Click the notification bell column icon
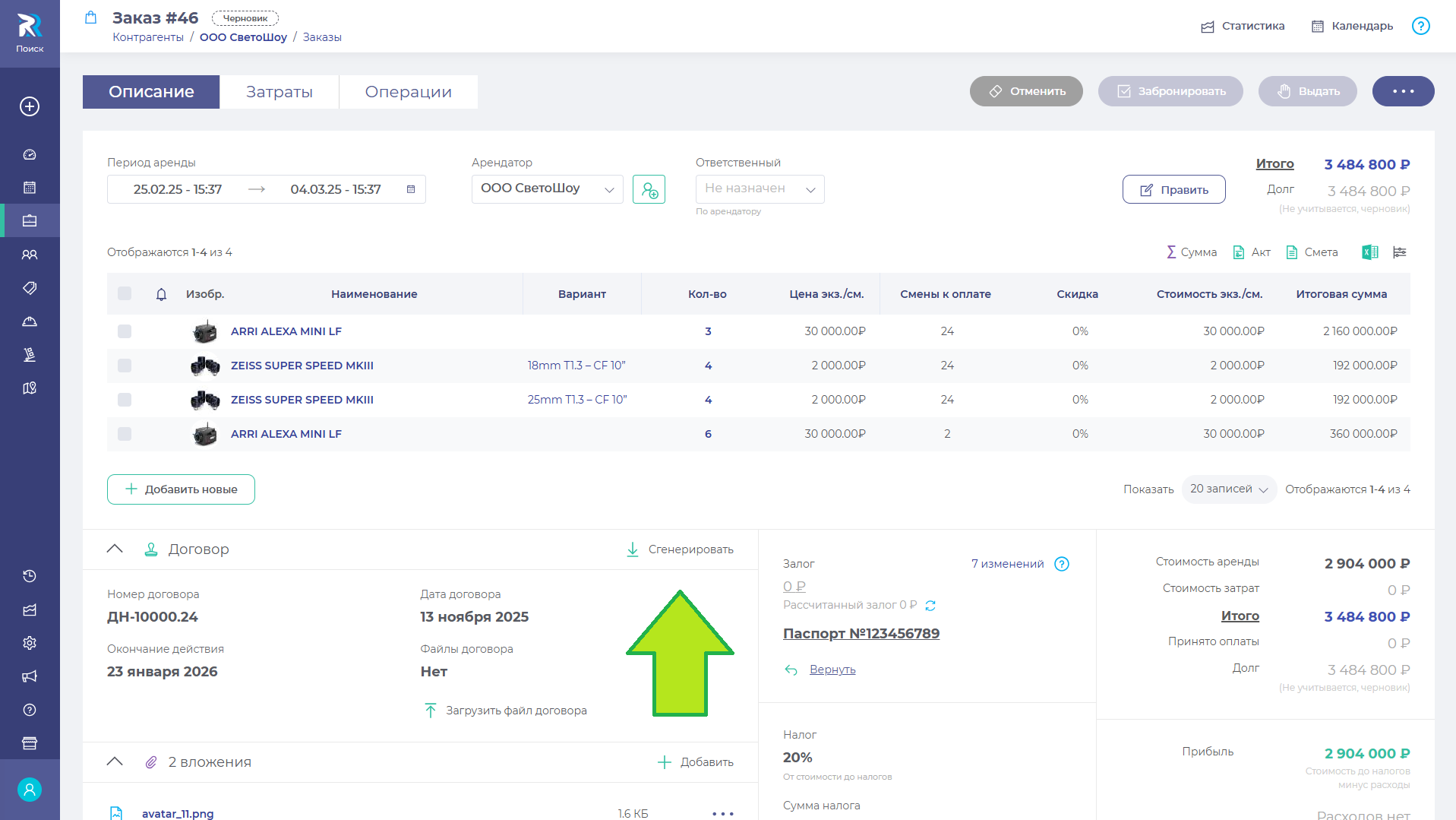This screenshot has height=820, width=1456. point(161,294)
